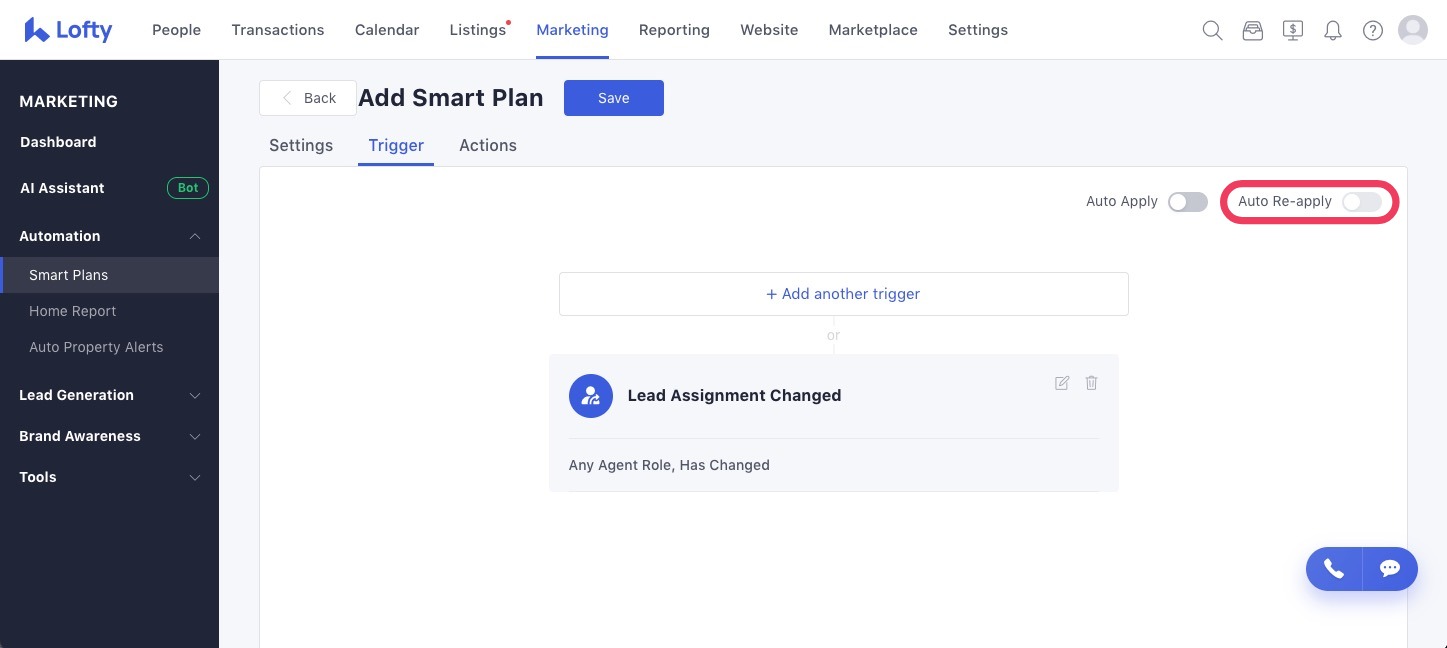Screen dimensions: 1447x648
Task: Open the People menu
Action: coord(177,30)
